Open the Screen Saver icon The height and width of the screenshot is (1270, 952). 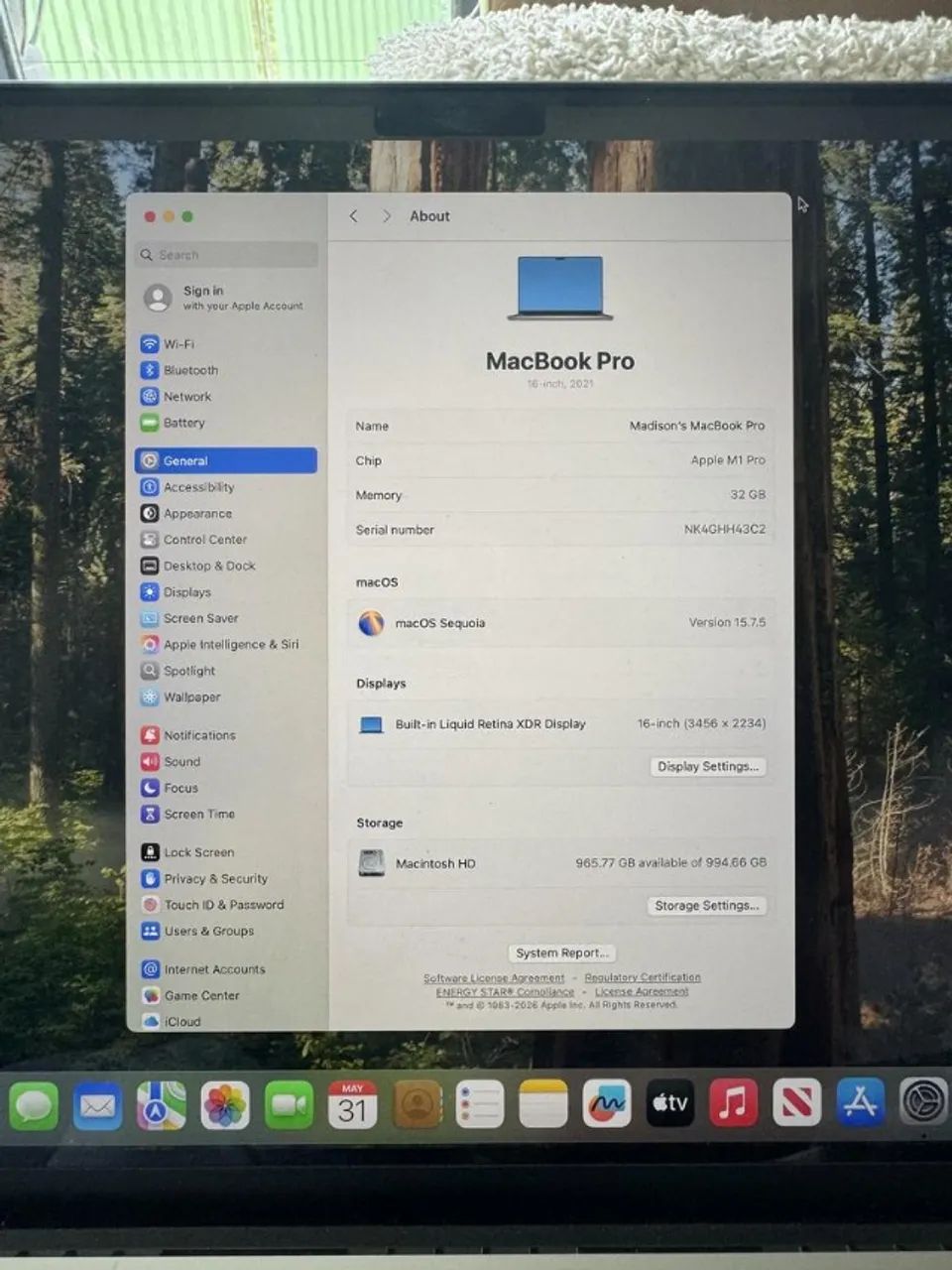click(150, 618)
